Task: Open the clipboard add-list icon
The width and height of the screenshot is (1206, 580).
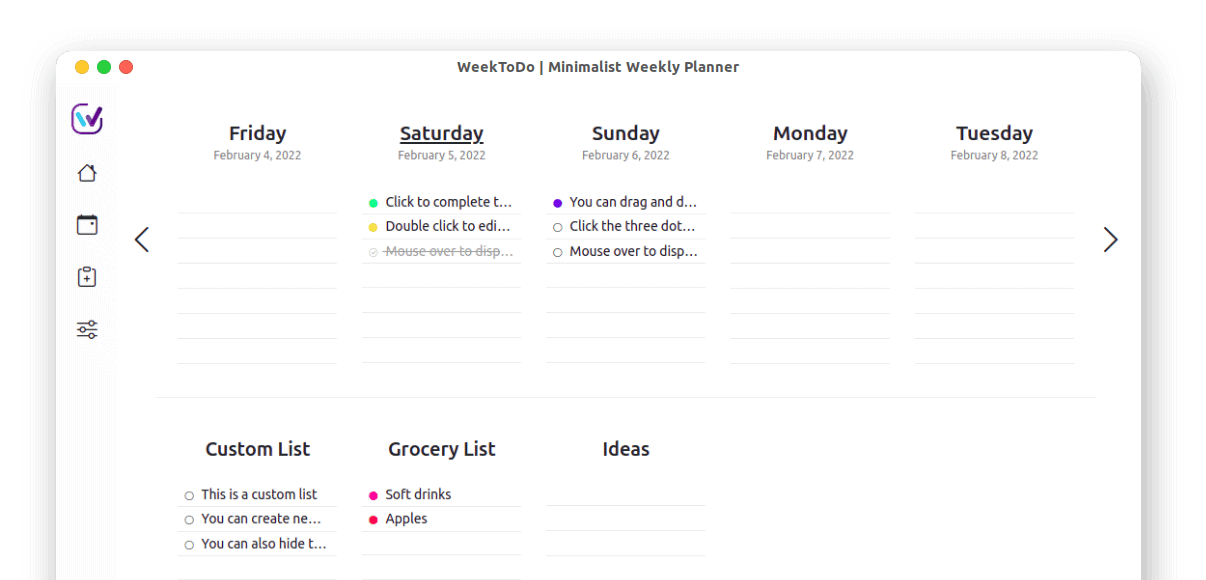Action: pyautogui.click(x=87, y=277)
